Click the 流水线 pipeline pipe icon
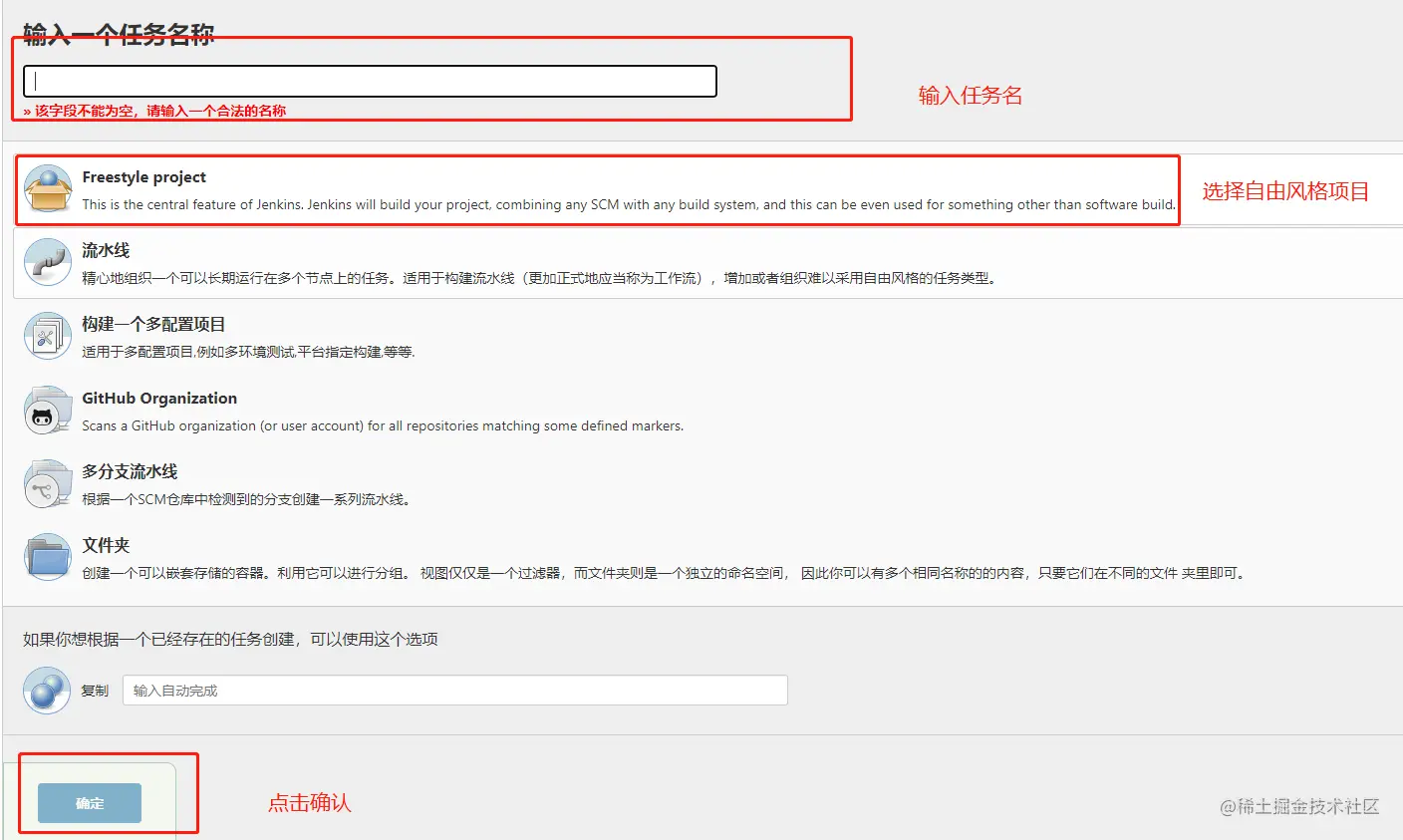Image resolution: width=1403 pixels, height=840 pixels. click(48, 263)
